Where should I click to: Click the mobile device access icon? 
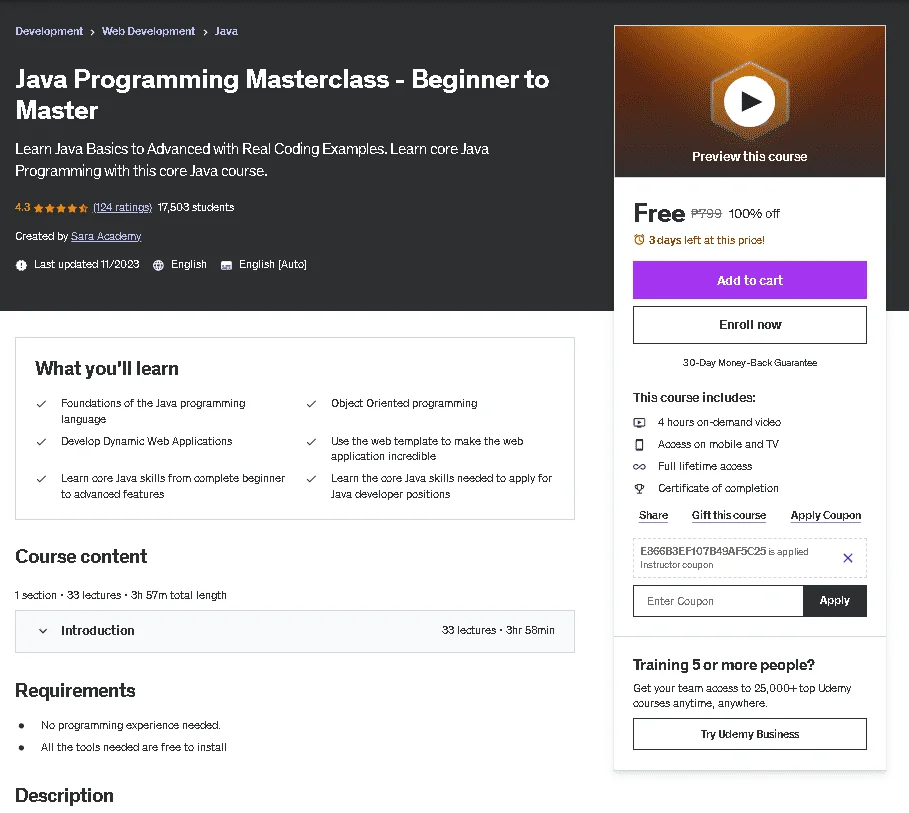pyautogui.click(x=639, y=445)
